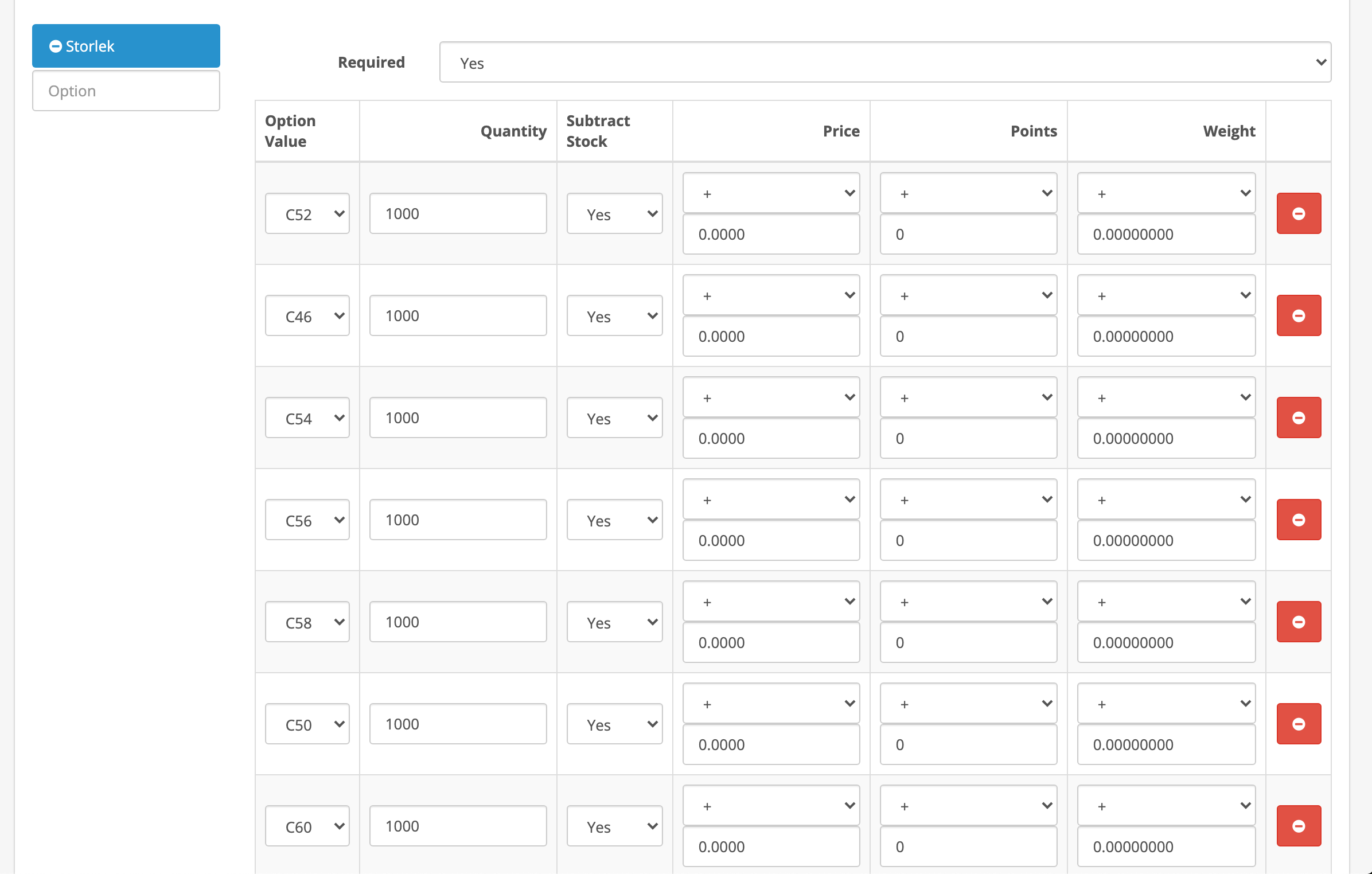Delete the C52 option value row

point(1299,213)
